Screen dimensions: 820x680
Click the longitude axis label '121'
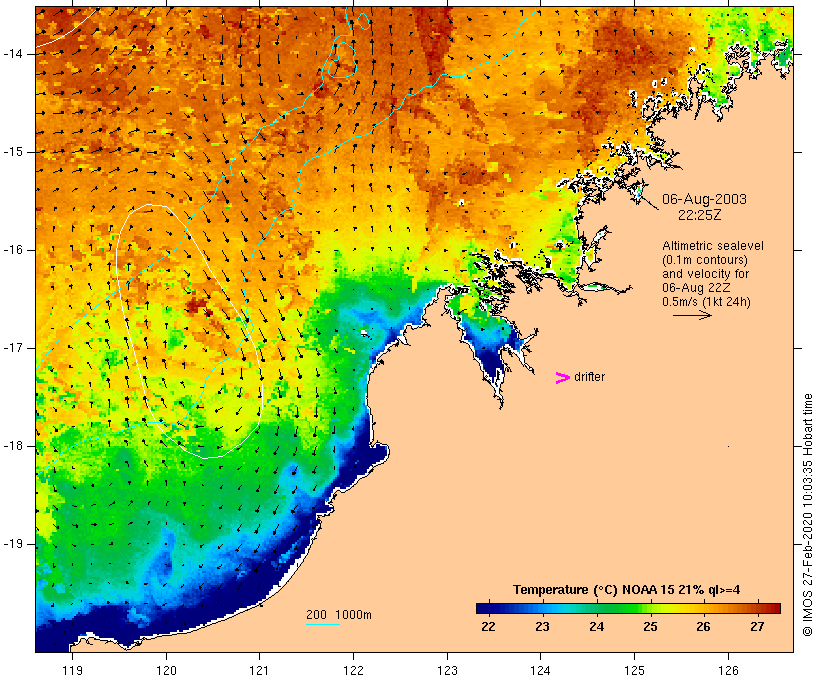(259, 670)
